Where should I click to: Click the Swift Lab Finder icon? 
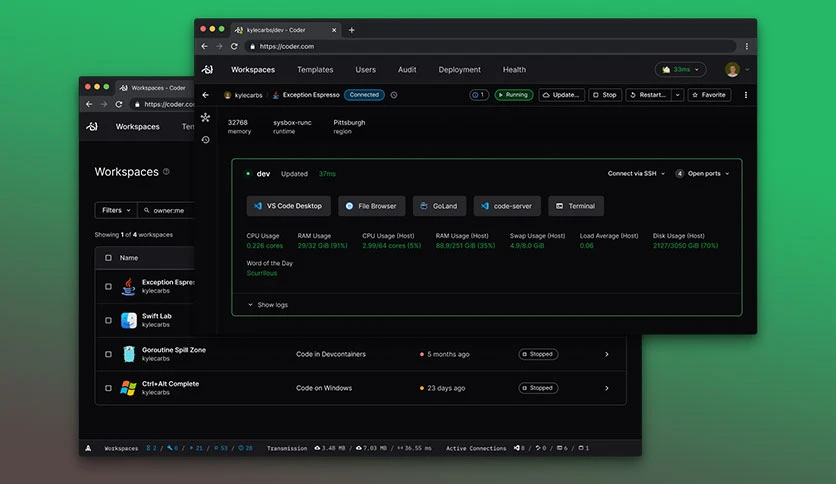128,320
